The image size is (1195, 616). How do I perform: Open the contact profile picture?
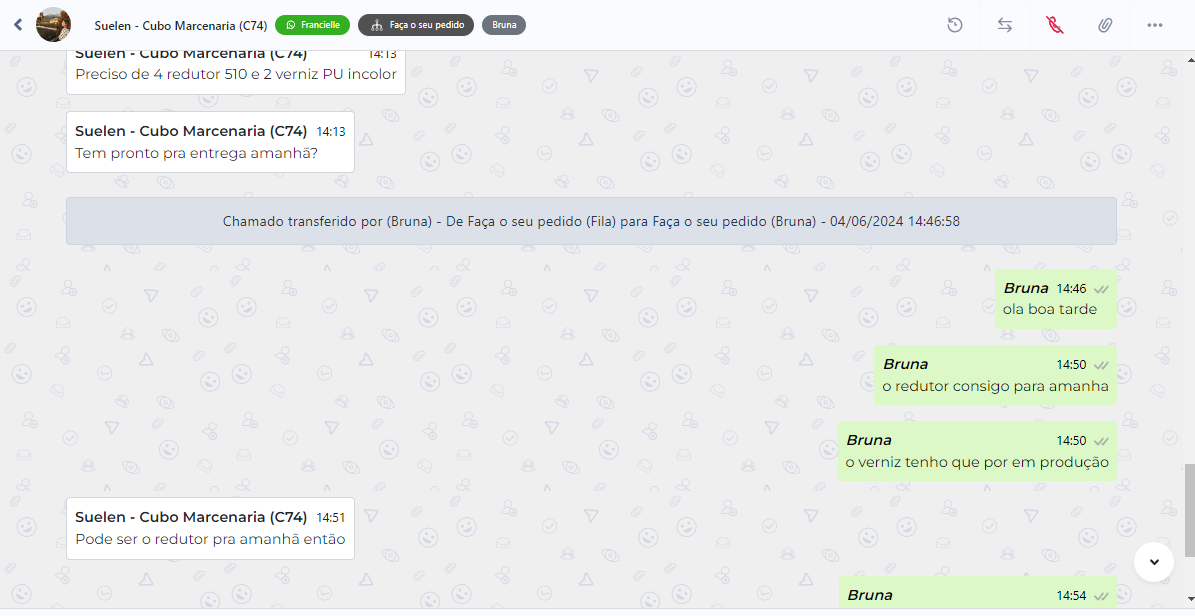pos(53,25)
